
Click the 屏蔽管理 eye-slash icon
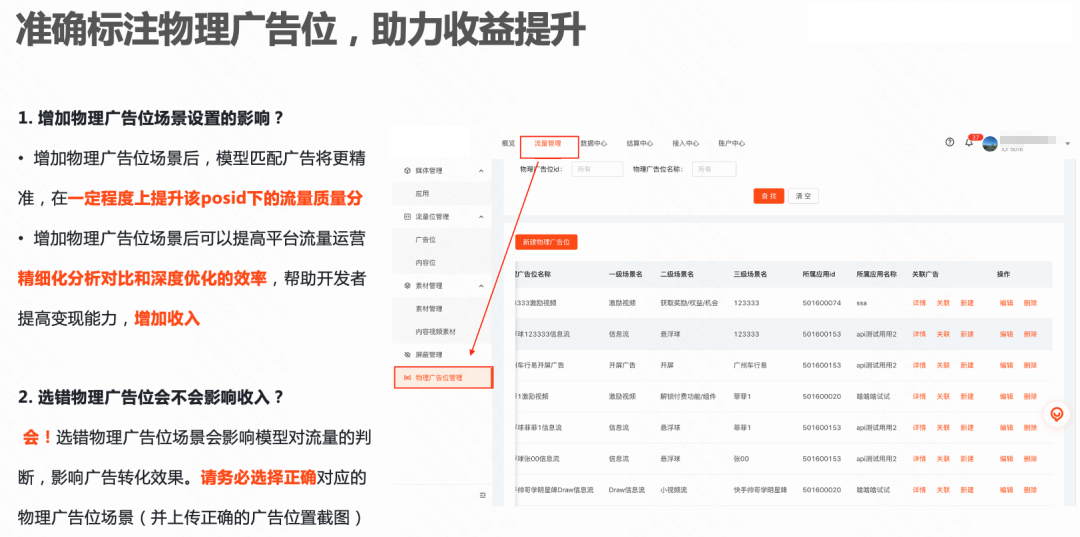click(407, 355)
